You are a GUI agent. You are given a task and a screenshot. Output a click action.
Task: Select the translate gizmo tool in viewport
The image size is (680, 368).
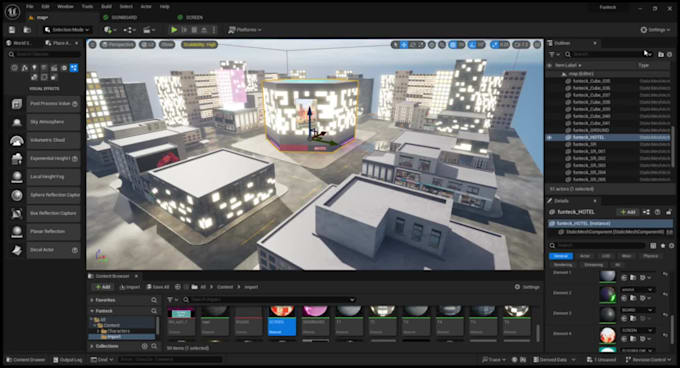[x=404, y=45]
